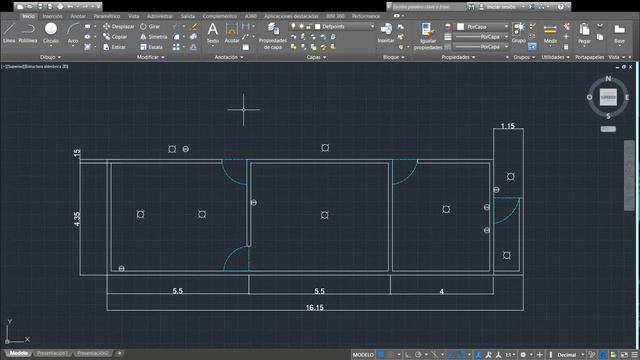
Task: Click the new file icon in quick access toolbar
Action: (20, 7)
